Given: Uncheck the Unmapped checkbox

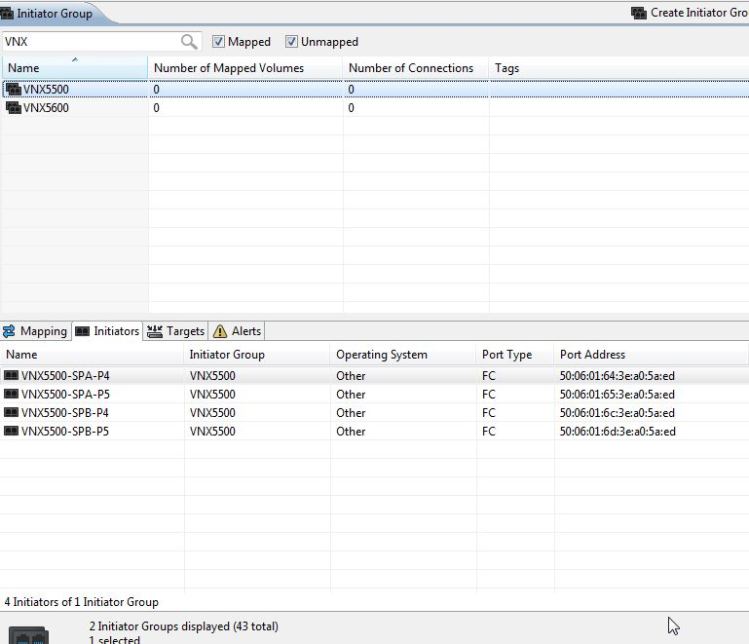Looking at the screenshot, I should click(x=291, y=42).
